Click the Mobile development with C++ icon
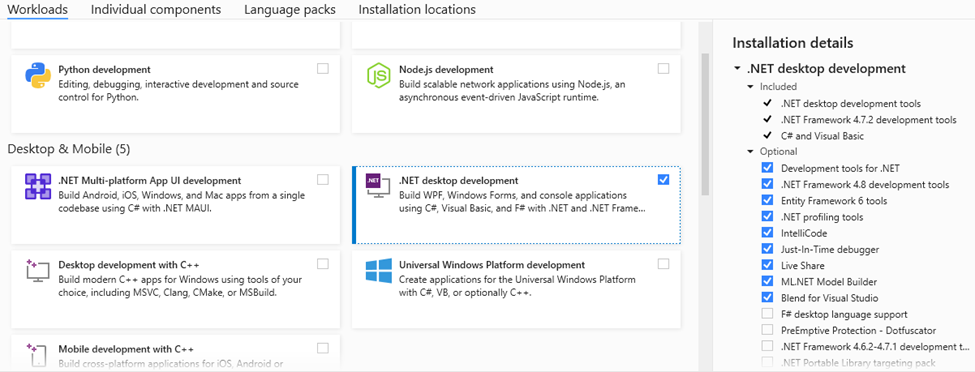 37,355
